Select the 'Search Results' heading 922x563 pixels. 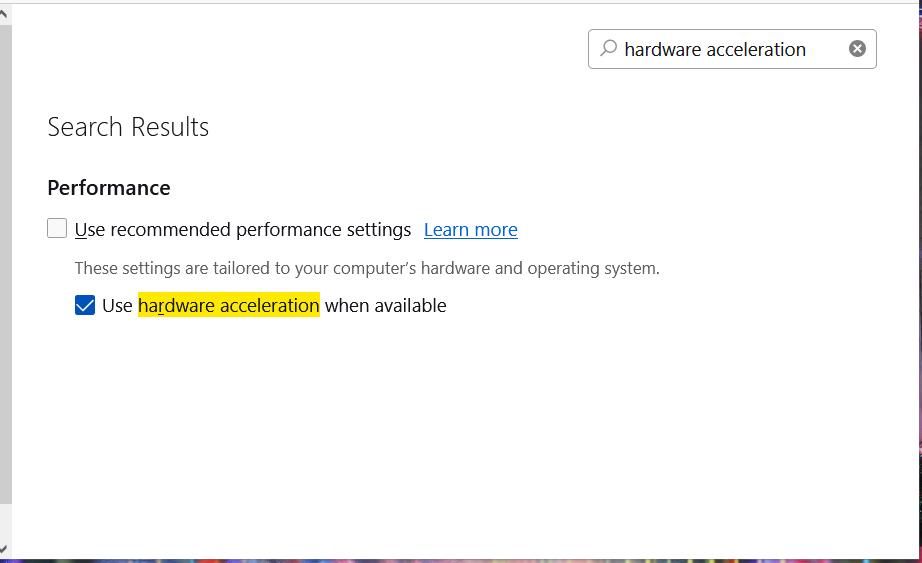coord(128,127)
